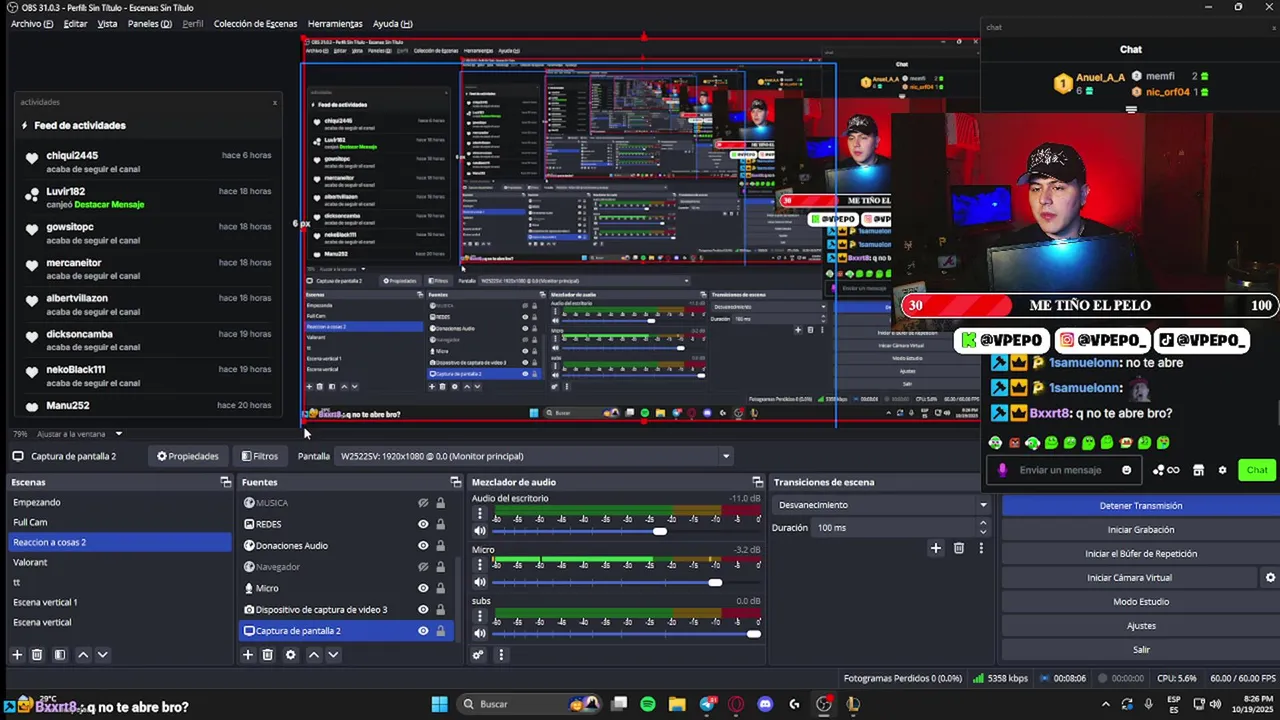Open transition properties three-dot menu

click(981, 548)
